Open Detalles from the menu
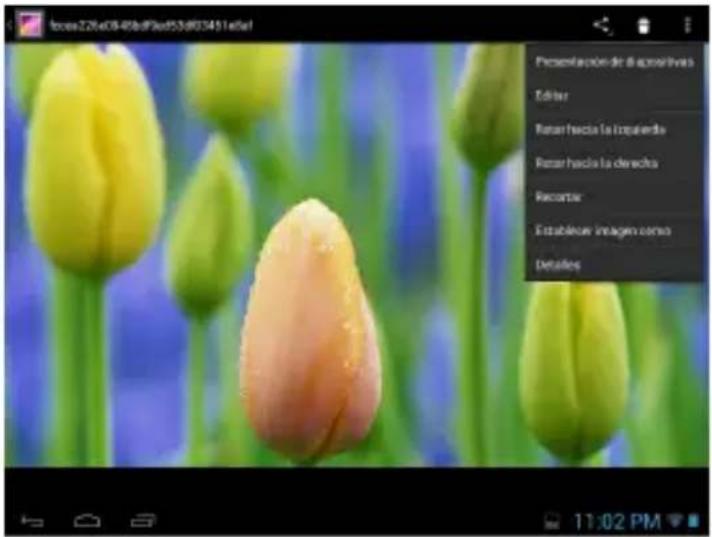 click(614, 265)
